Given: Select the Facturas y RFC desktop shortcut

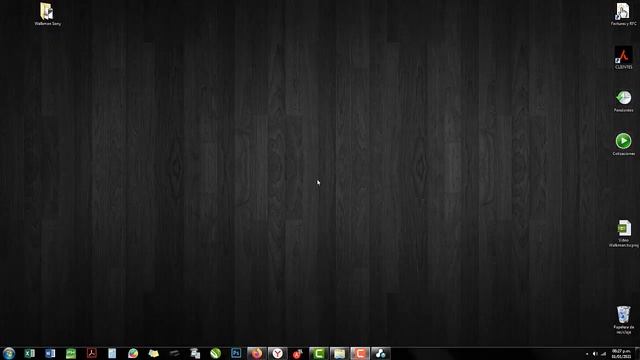Looking at the screenshot, I should pos(623,14).
